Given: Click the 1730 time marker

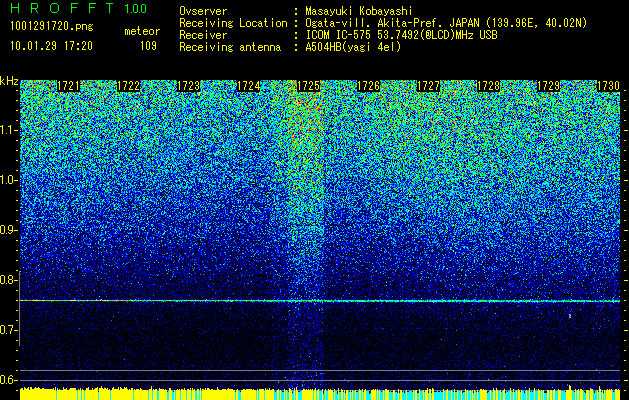Looking at the screenshot, I should [608, 86].
